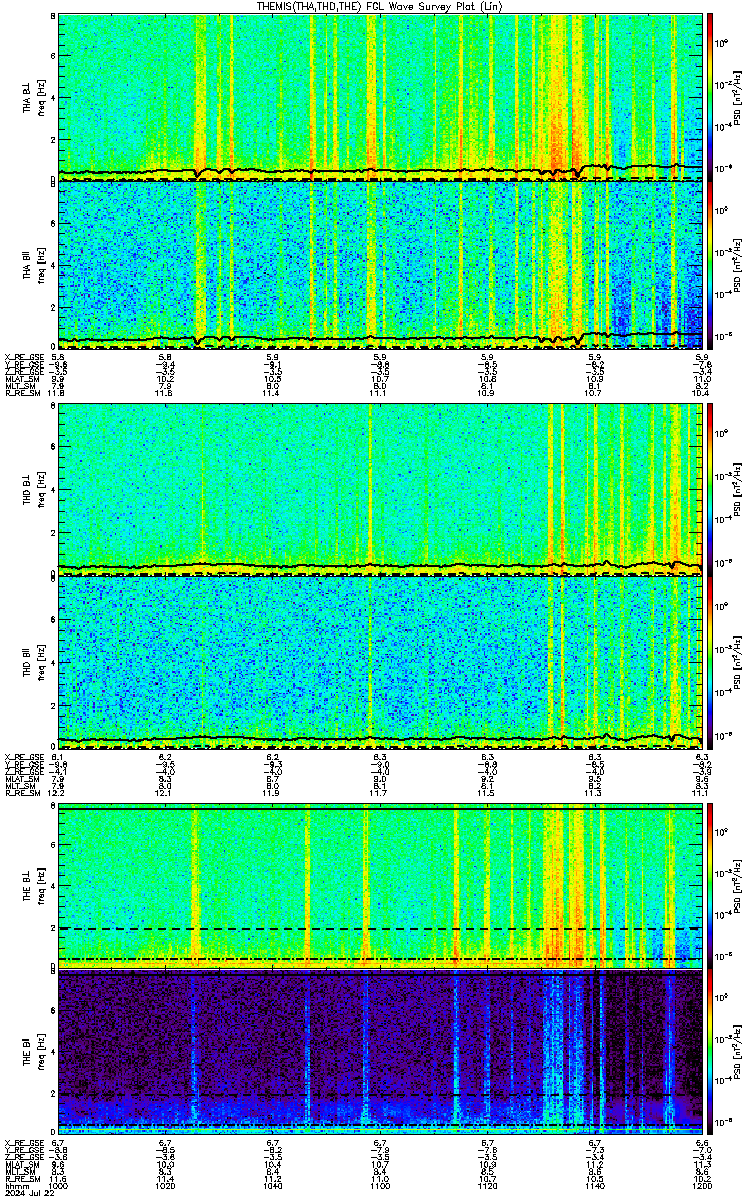Click the THD B-perpendicular spectrogram panel
The height and width of the screenshot is (1200, 750).
pyautogui.click(x=380, y=490)
